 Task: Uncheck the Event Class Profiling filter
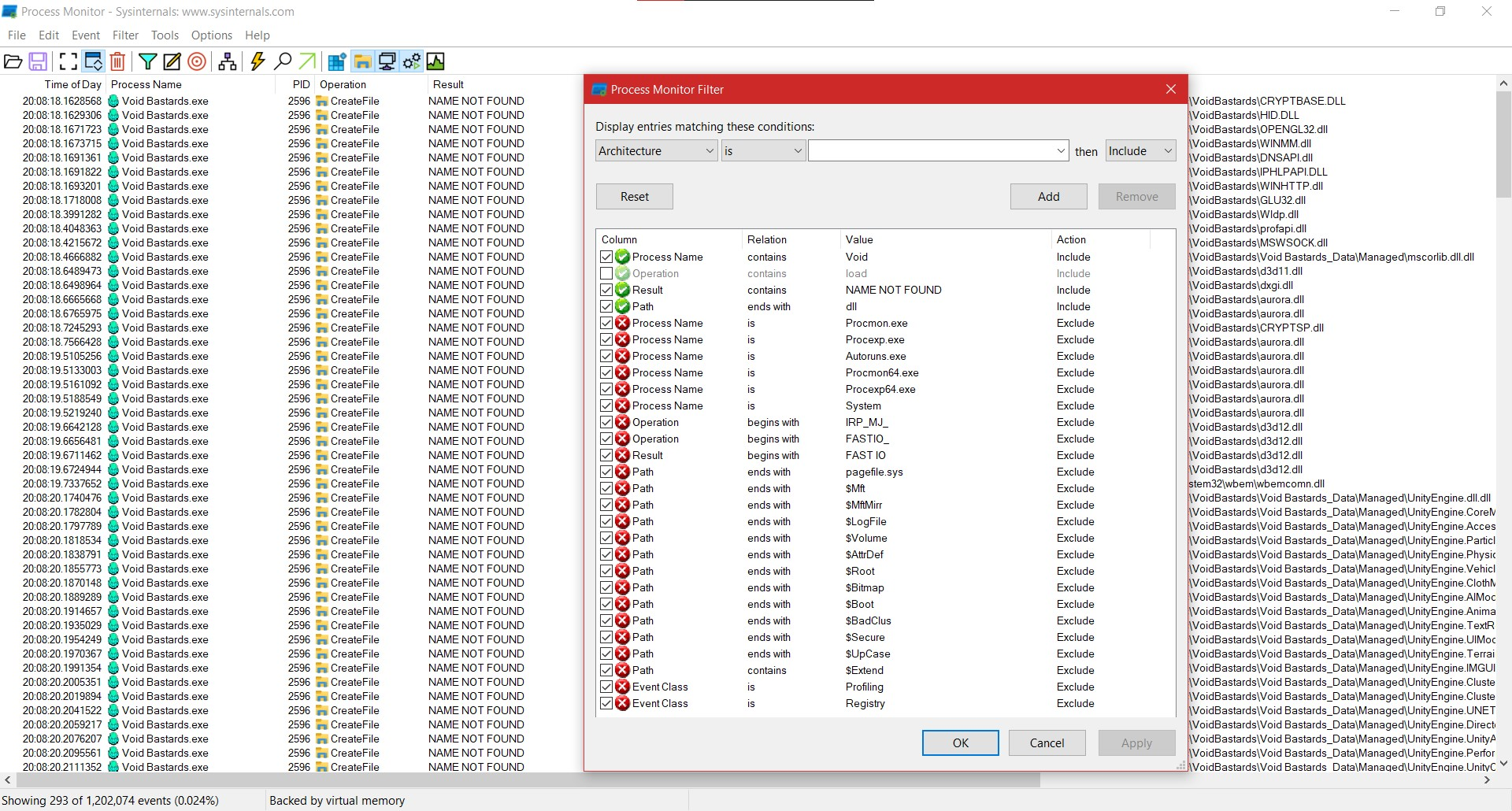point(606,687)
